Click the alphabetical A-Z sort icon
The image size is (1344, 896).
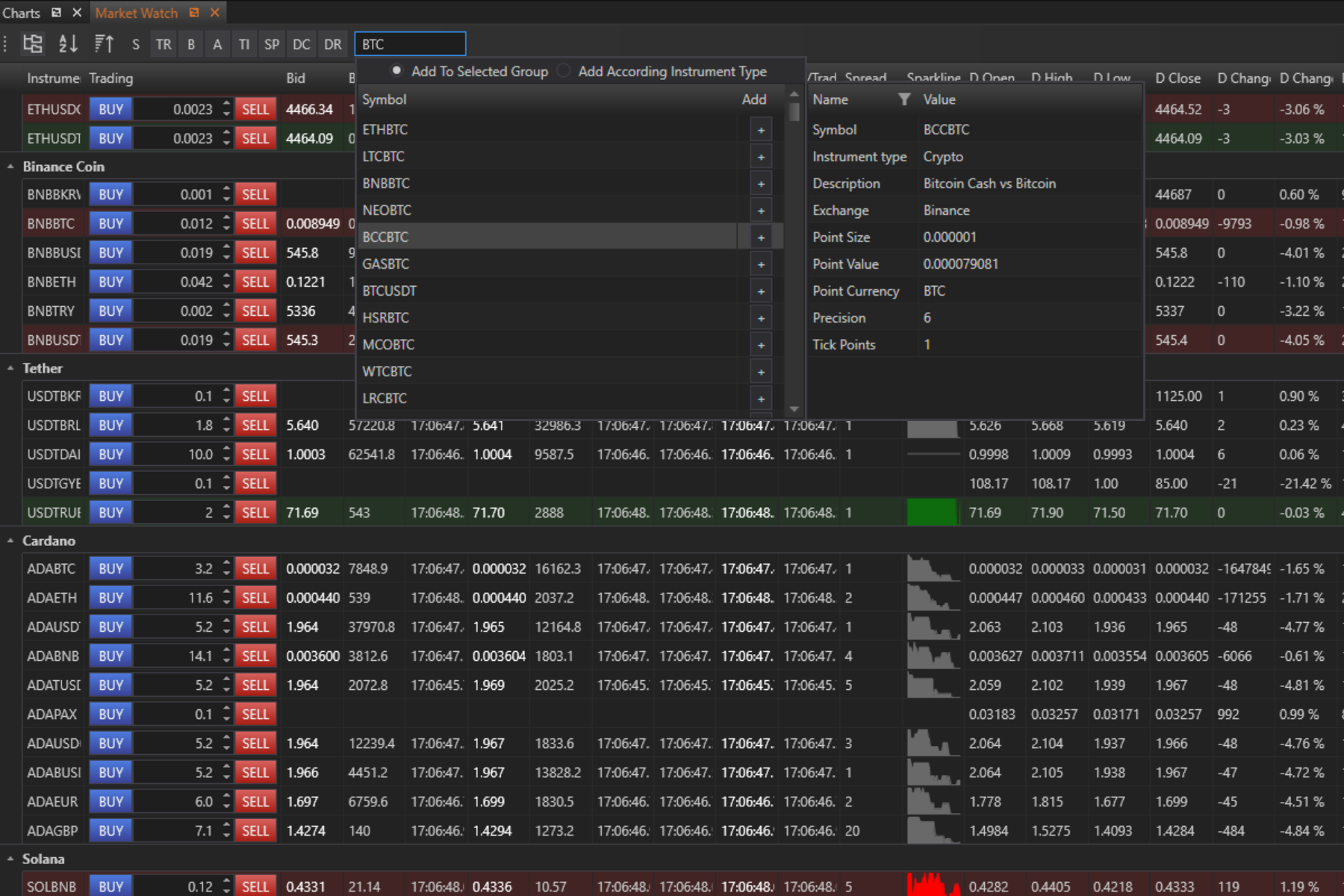(68, 44)
